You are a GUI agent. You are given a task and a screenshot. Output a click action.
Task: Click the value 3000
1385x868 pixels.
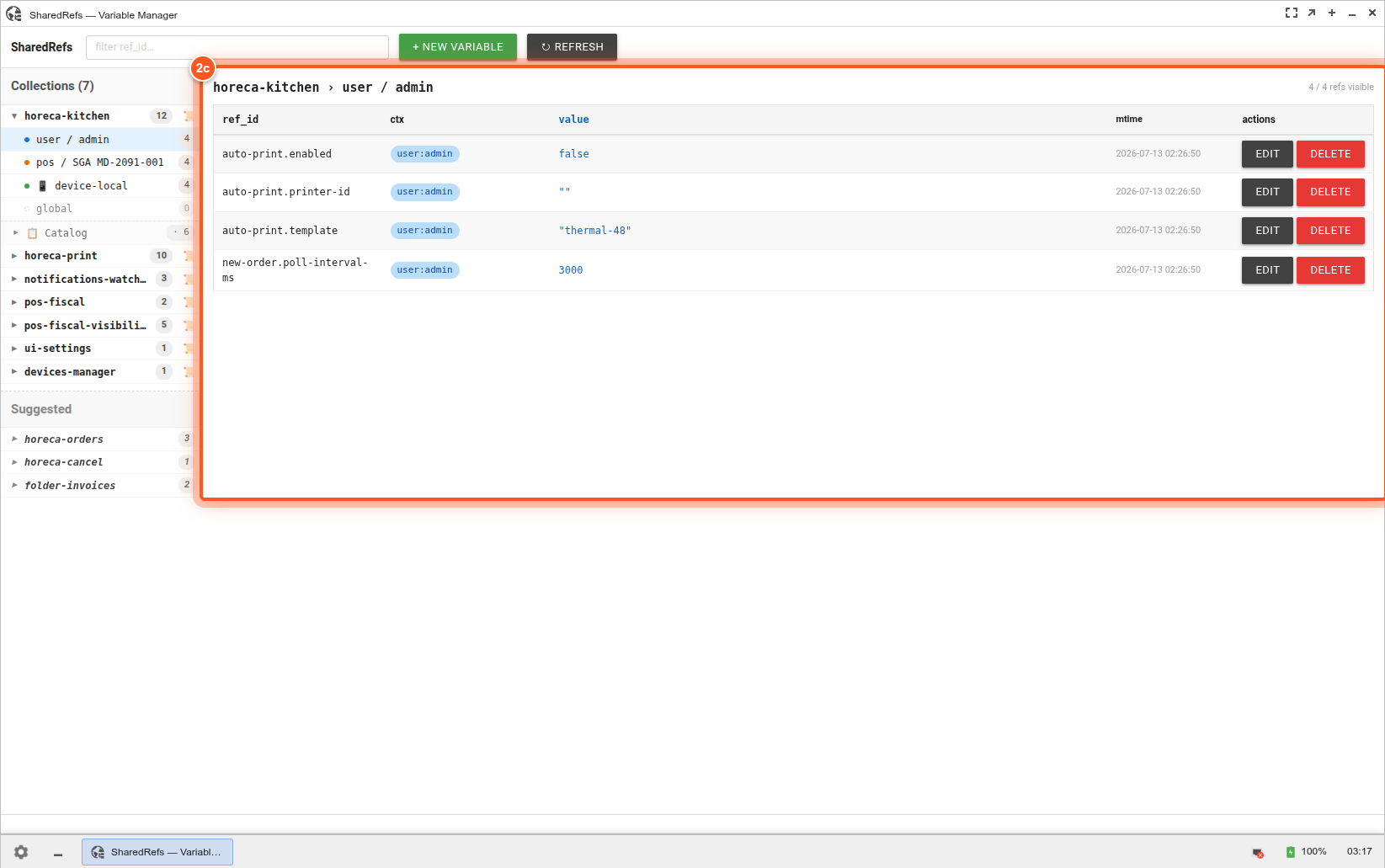(570, 270)
